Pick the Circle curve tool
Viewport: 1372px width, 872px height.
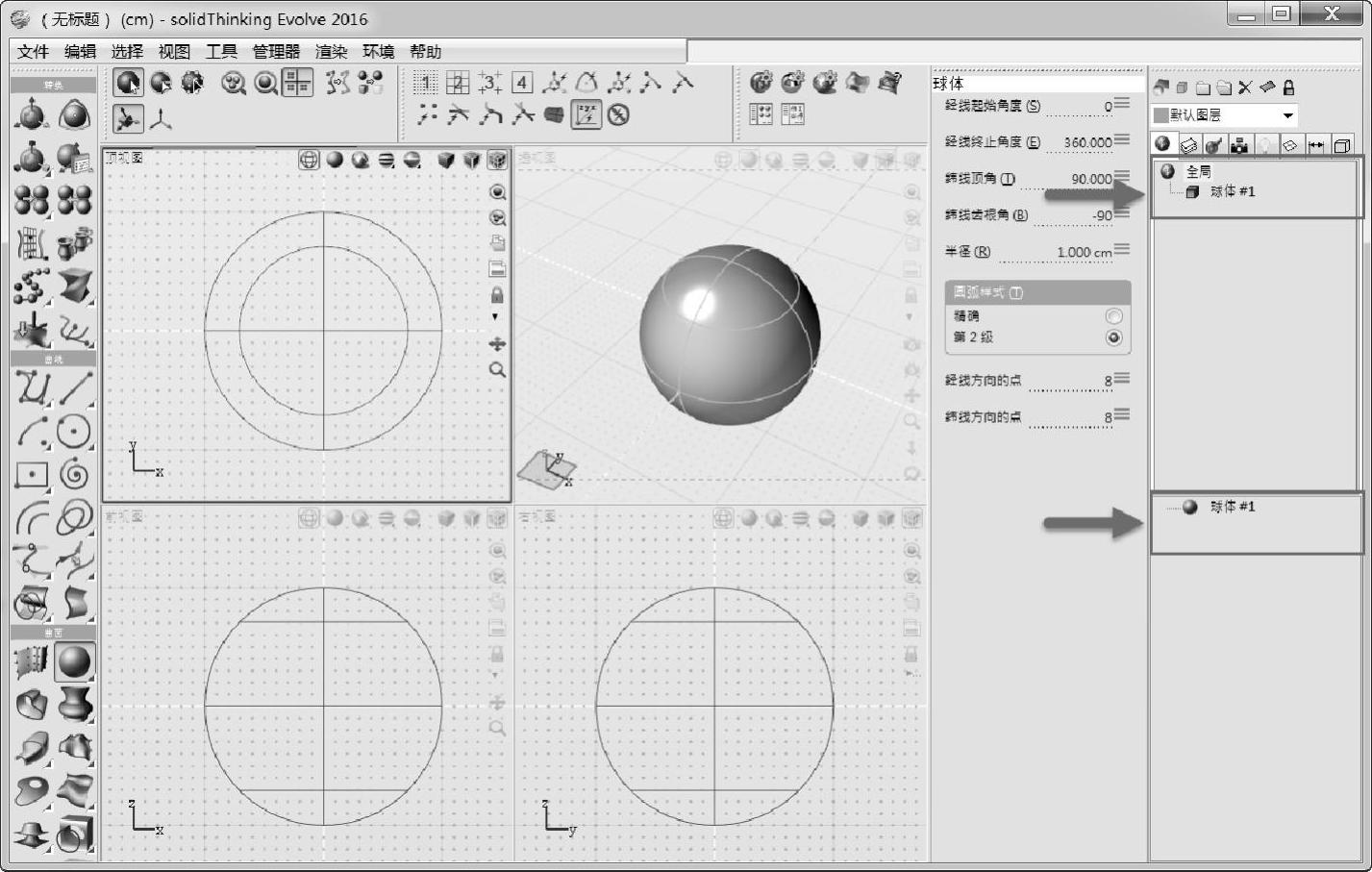pyautogui.click(x=74, y=431)
